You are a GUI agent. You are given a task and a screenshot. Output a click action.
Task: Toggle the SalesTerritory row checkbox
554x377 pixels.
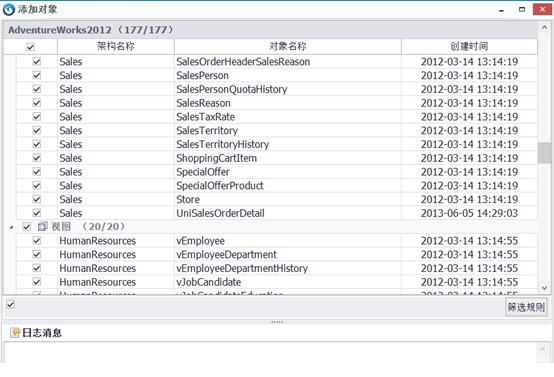[37, 130]
